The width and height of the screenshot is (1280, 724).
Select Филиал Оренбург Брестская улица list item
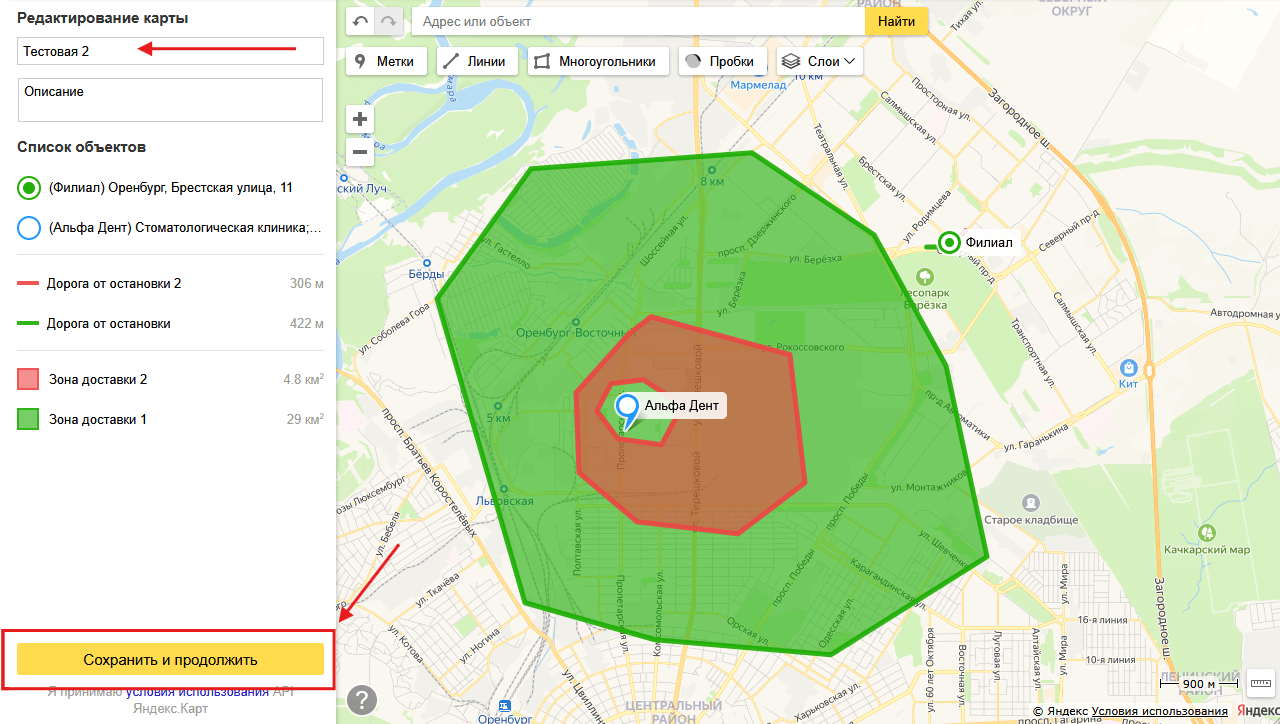169,187
